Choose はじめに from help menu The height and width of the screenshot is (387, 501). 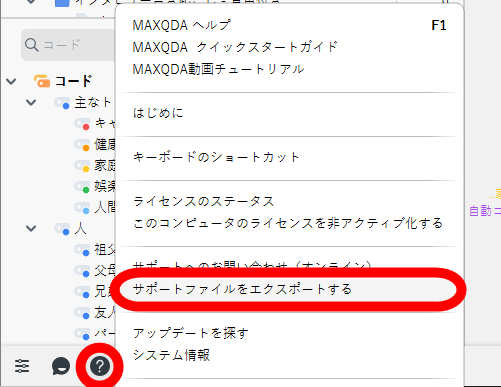coord(158,113)
